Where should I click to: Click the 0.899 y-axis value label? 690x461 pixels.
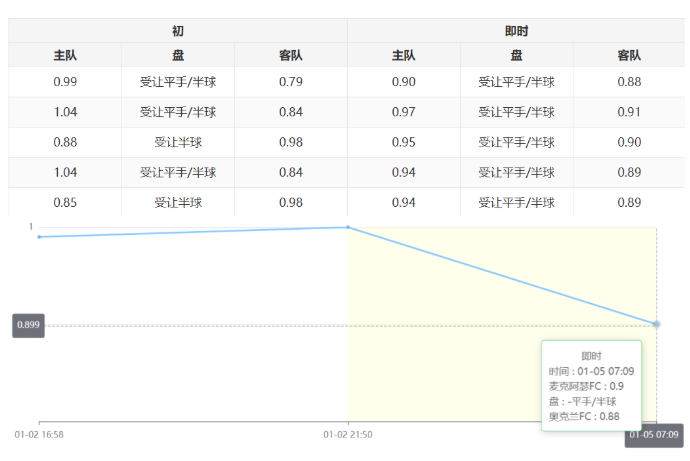[29, 325]
